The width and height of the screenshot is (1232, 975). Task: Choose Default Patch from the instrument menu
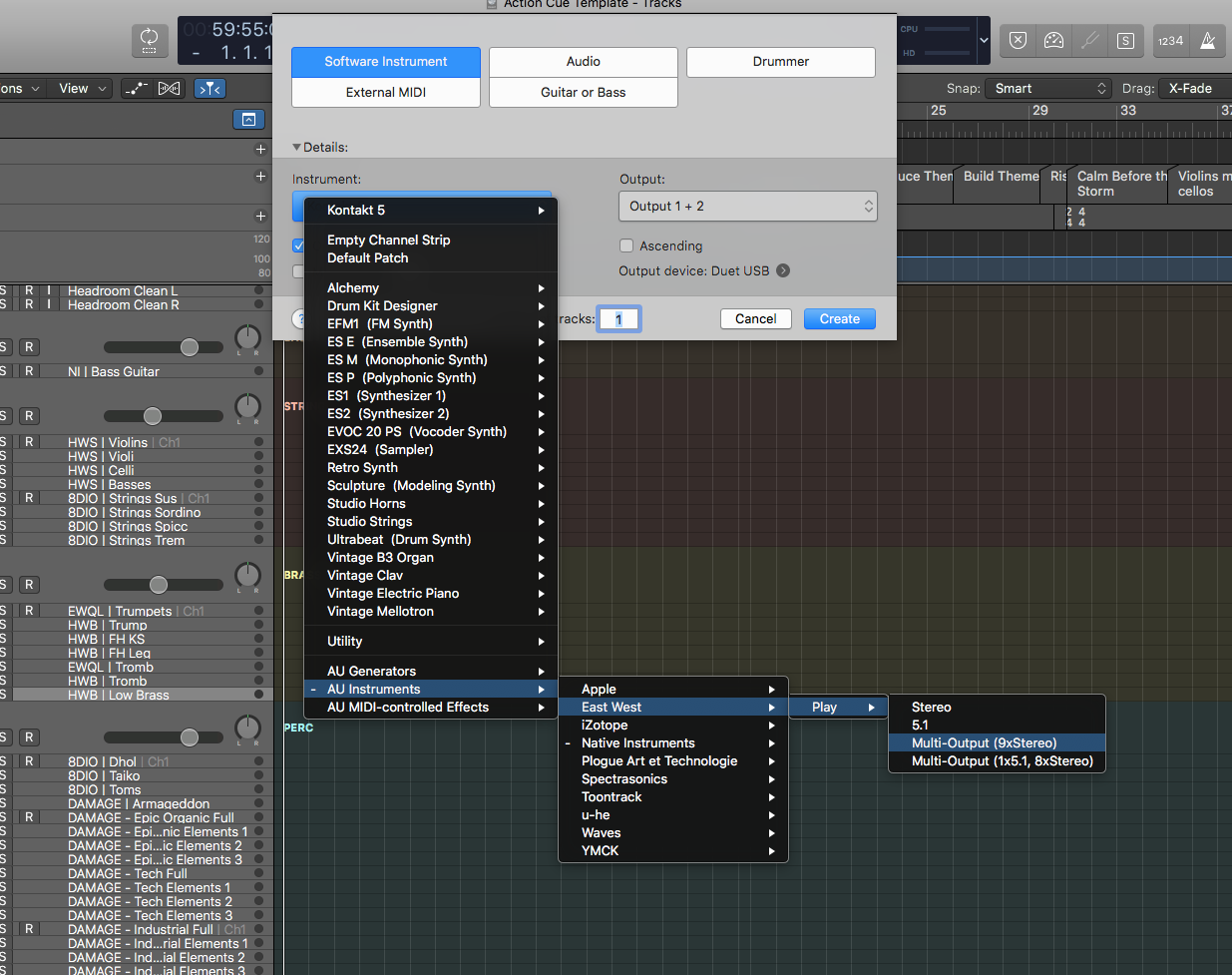(431, 257)
